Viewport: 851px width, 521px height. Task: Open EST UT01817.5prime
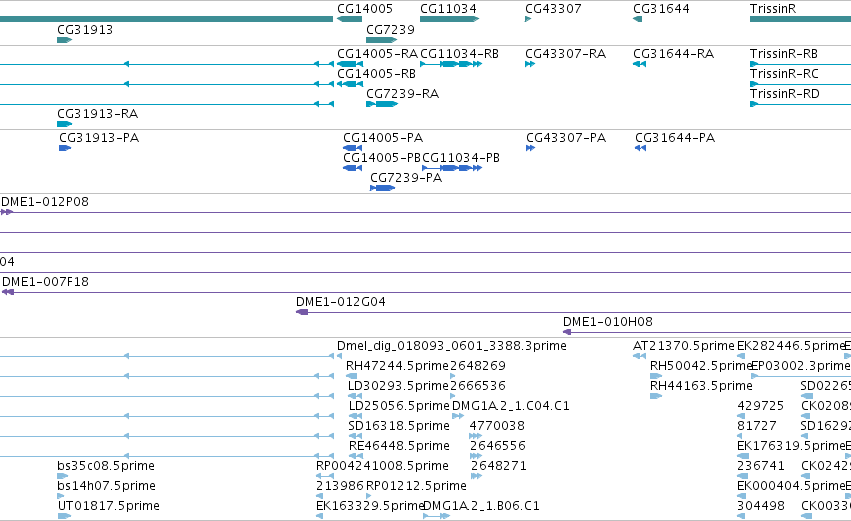pyautogui.click(x=109, y=506)
